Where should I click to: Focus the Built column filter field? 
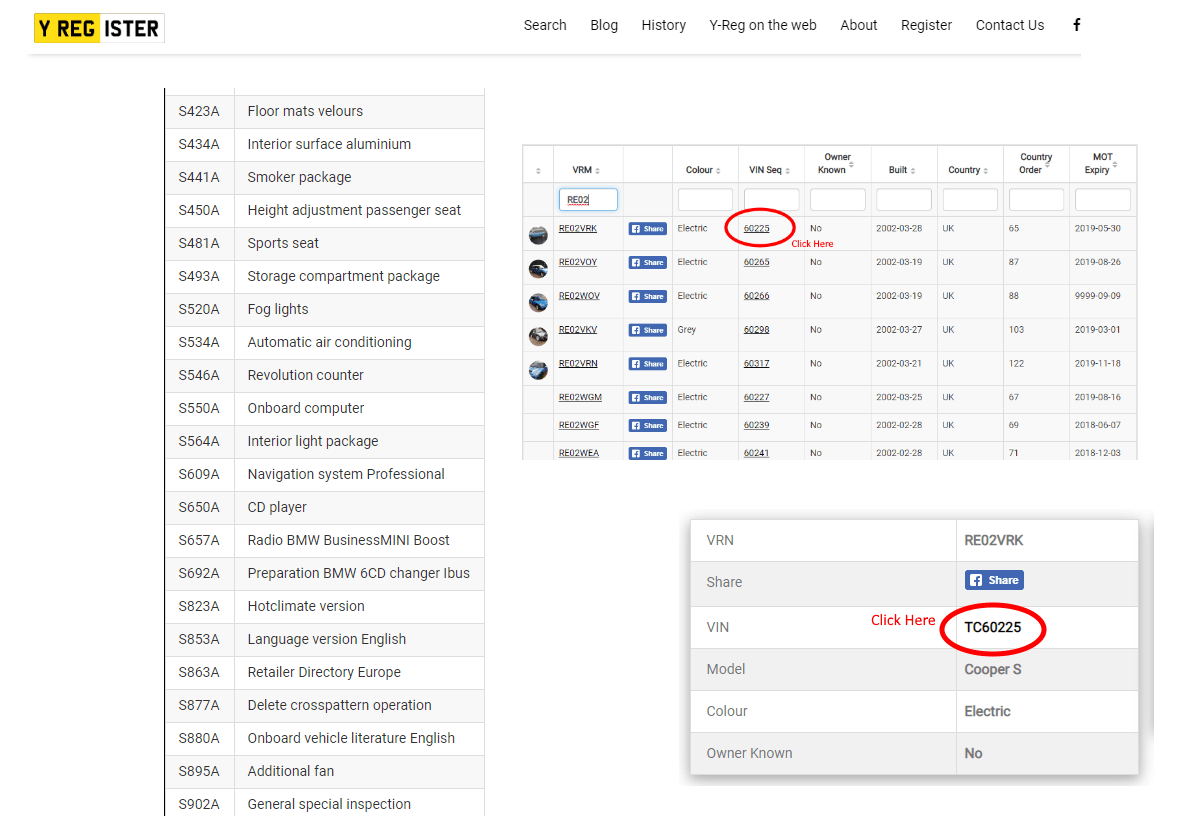pyautogui.click(x=904, y=200)
